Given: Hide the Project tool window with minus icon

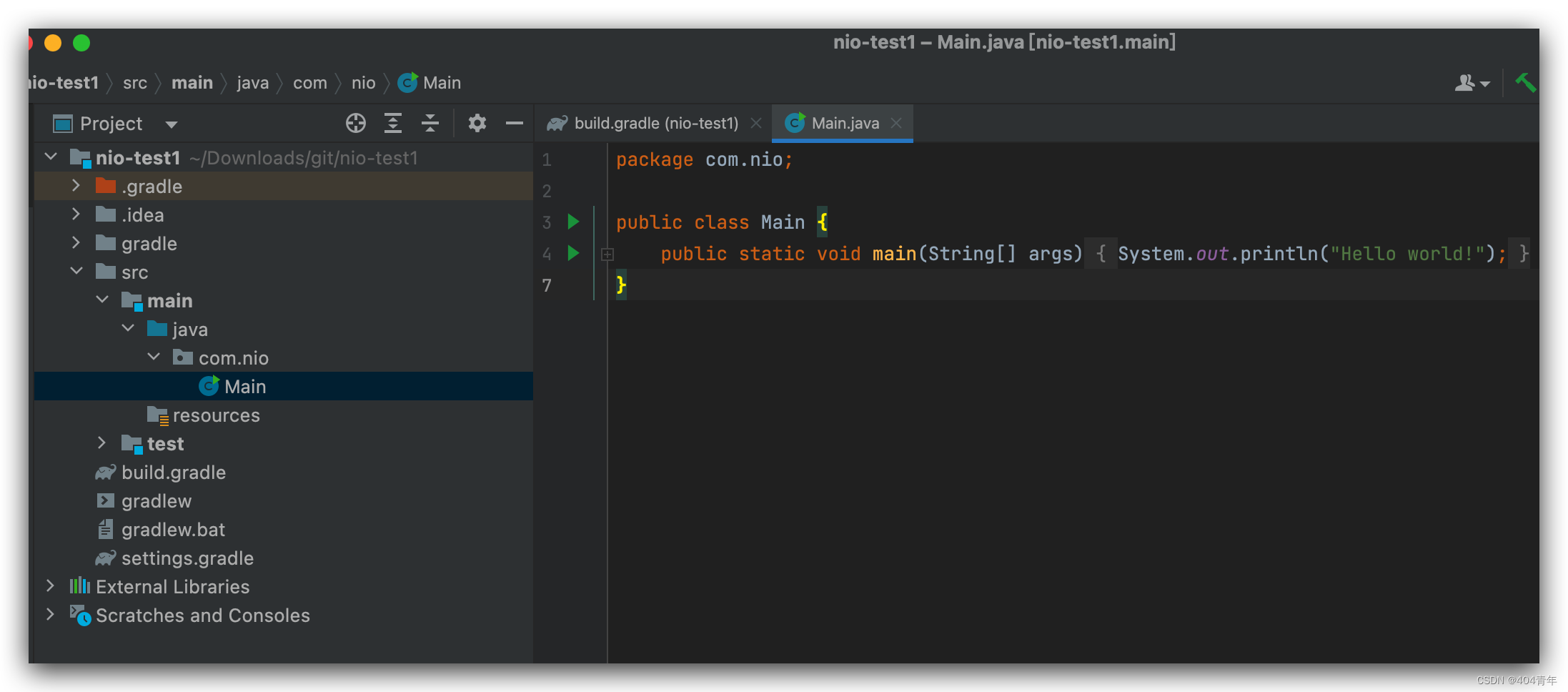Looking at the screenshot, I should point(515,123).
